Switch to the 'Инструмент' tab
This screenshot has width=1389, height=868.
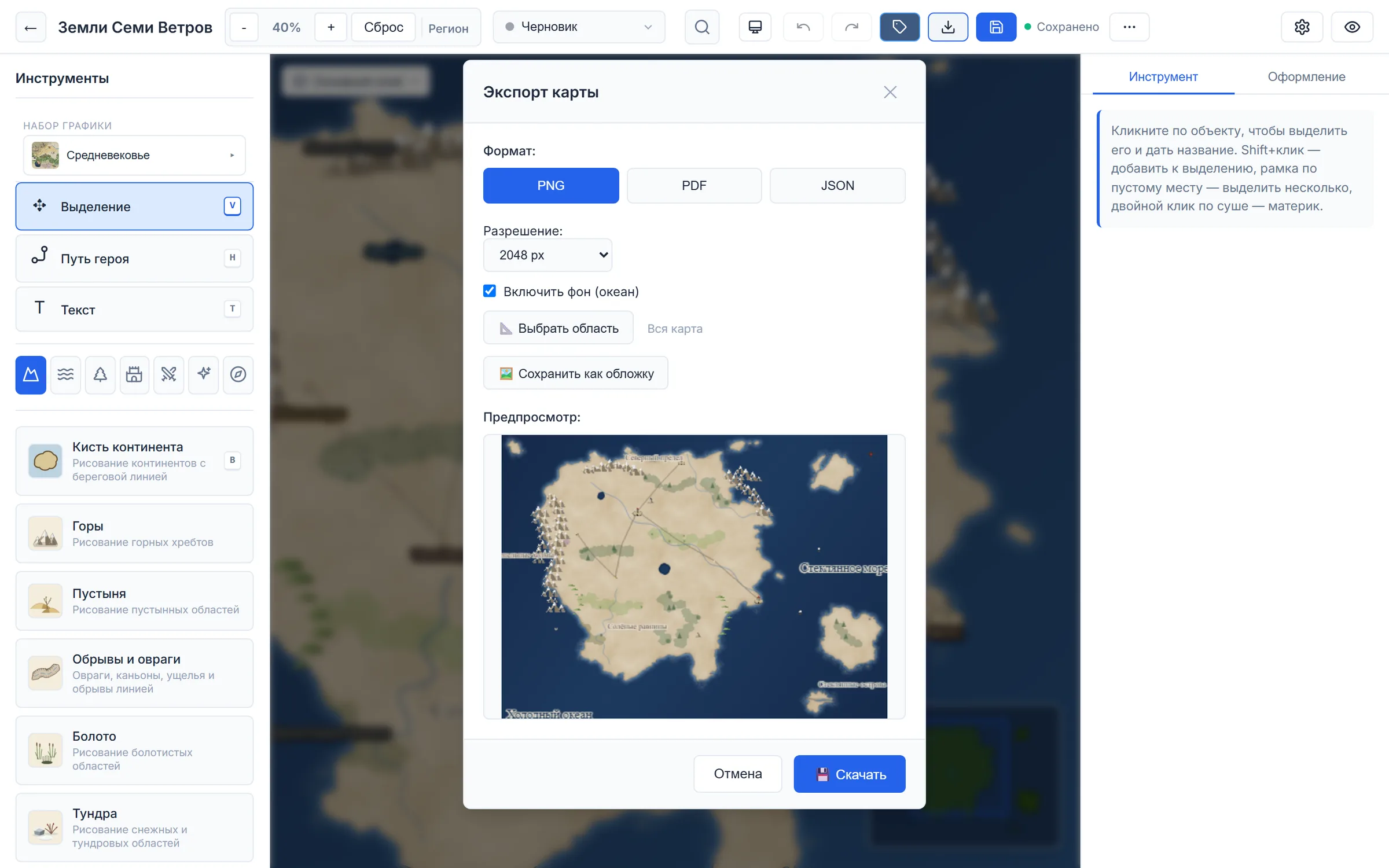pos(1163,76)
